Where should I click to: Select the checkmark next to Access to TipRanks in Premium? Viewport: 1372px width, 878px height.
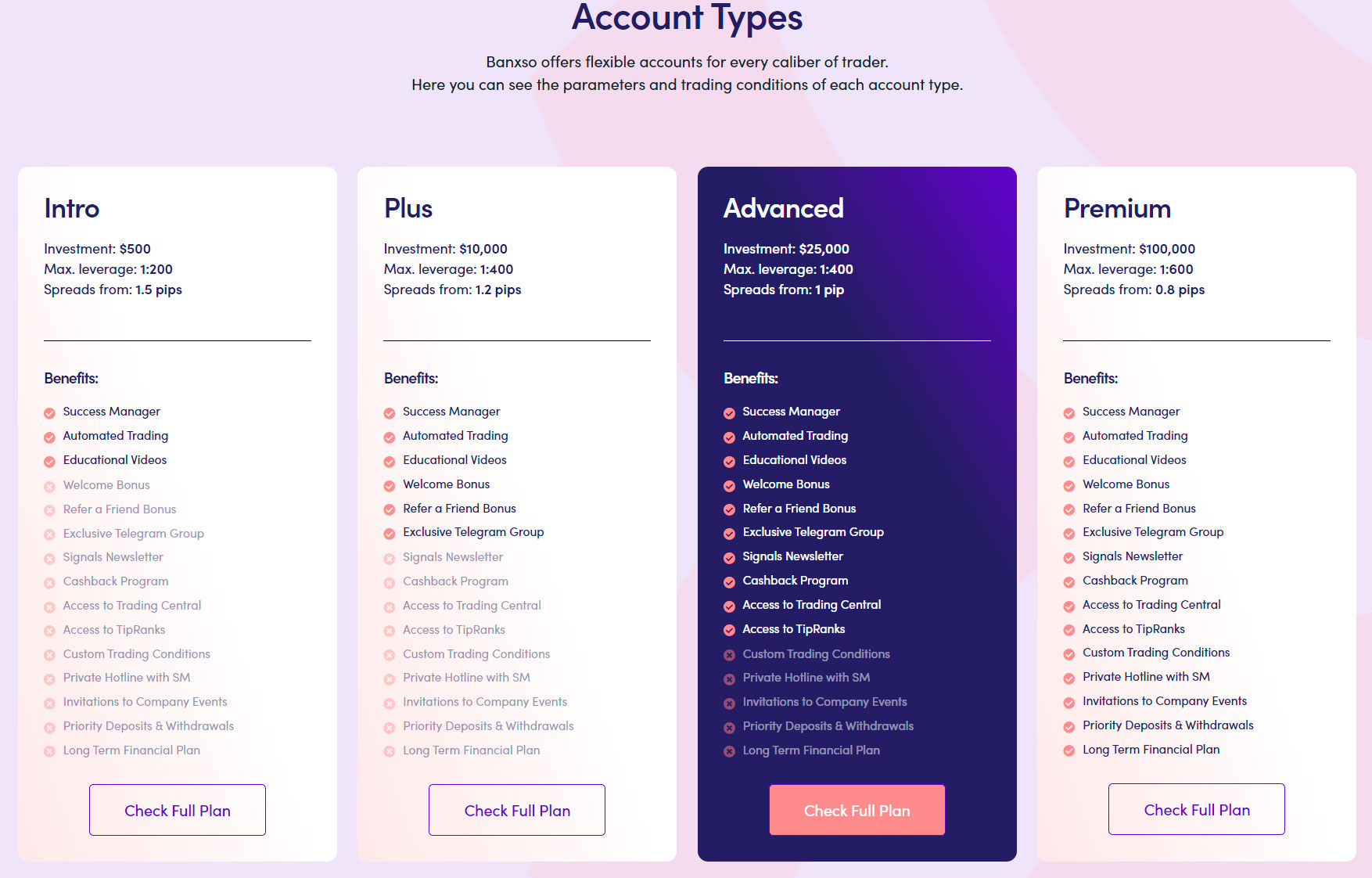1069,629
